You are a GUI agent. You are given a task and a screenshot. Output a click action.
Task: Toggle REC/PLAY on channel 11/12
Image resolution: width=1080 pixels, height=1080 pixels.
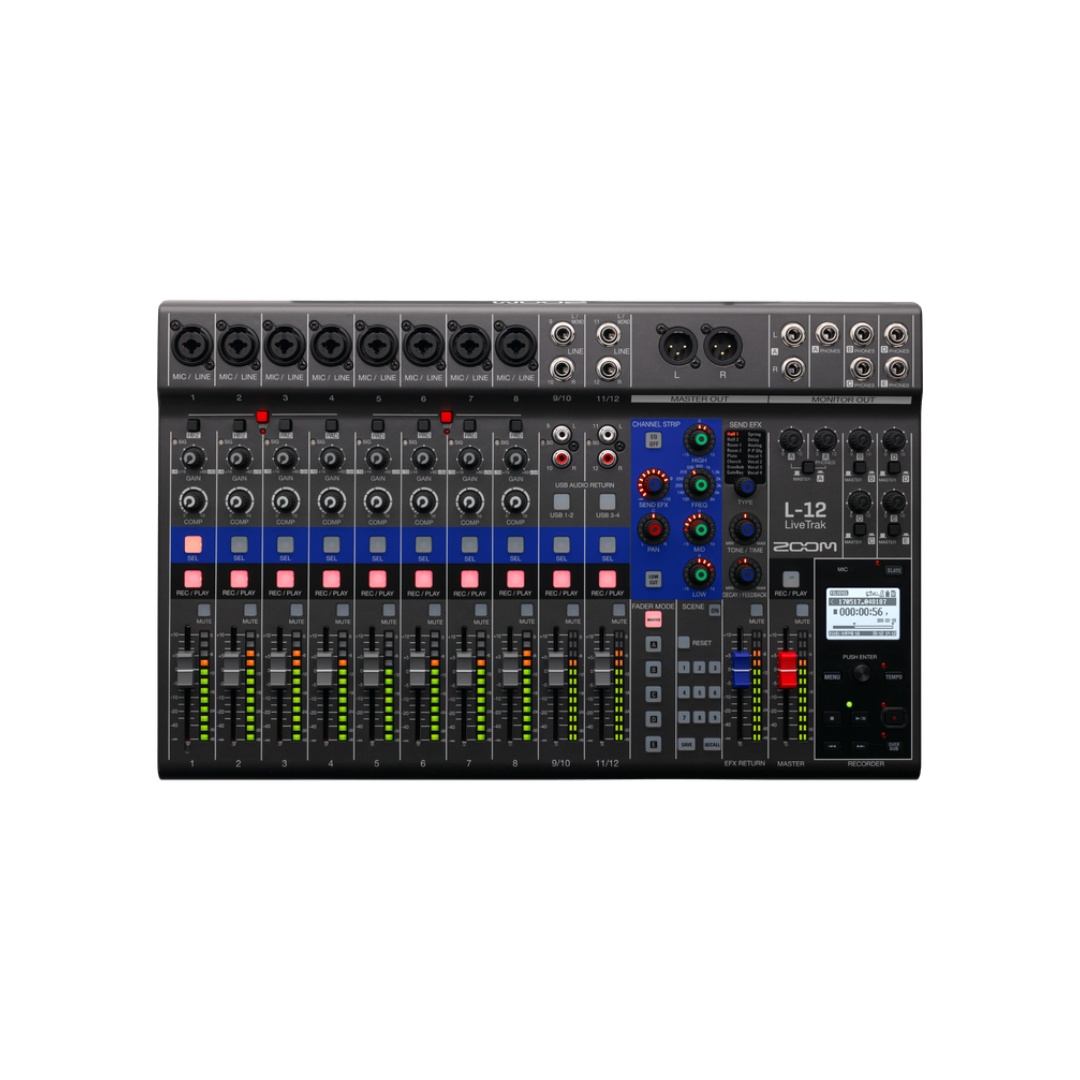tap(608, 579)
